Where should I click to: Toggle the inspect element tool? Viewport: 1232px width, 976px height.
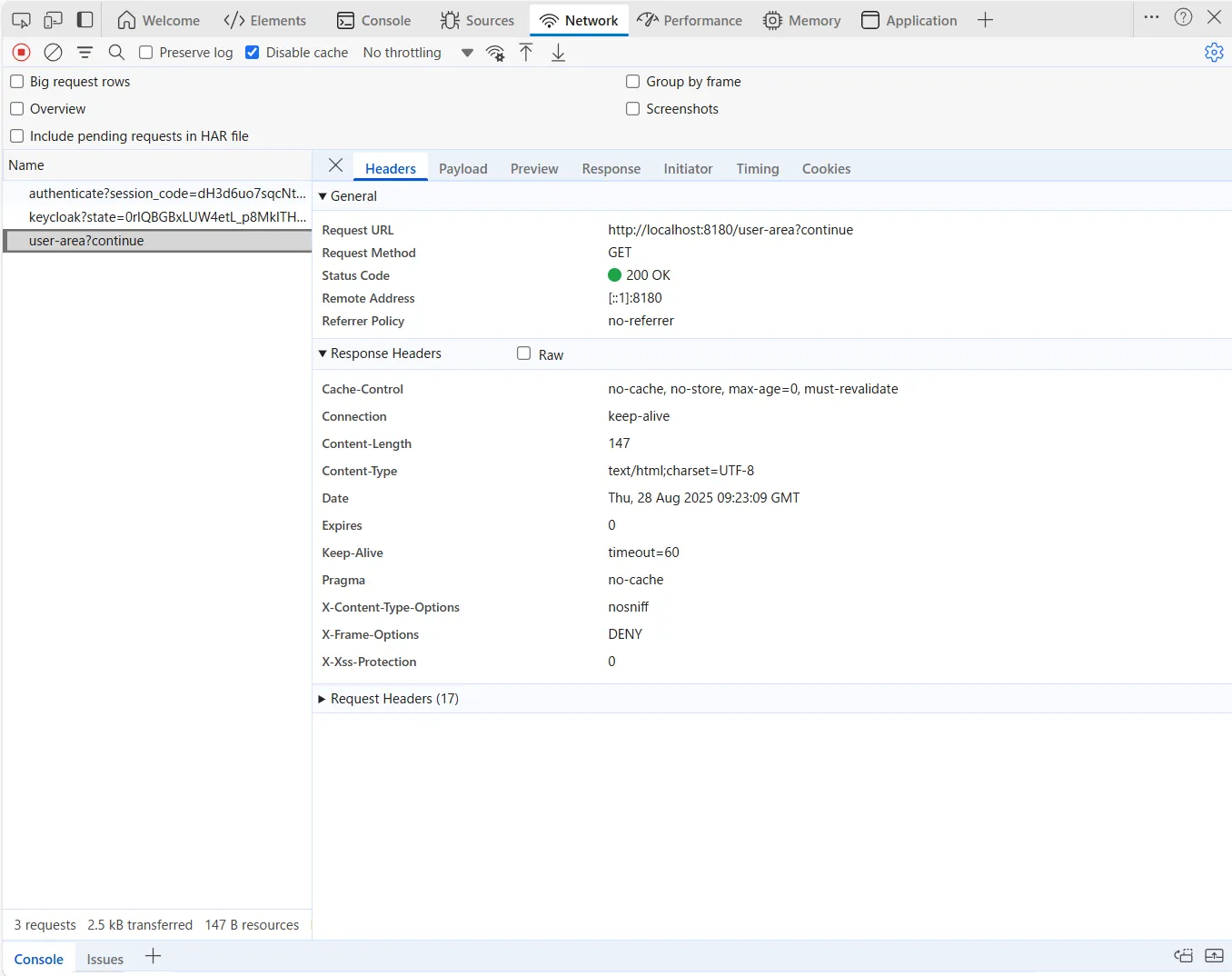[21, 20]
